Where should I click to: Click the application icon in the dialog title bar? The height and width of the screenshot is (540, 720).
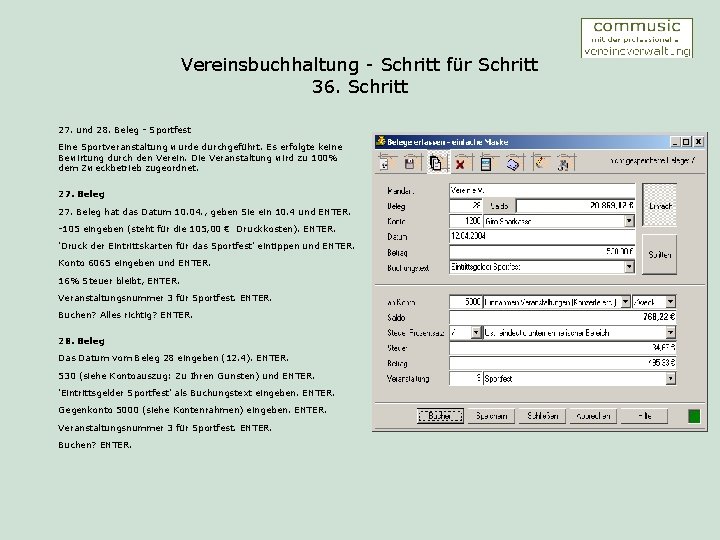(381, 141)
